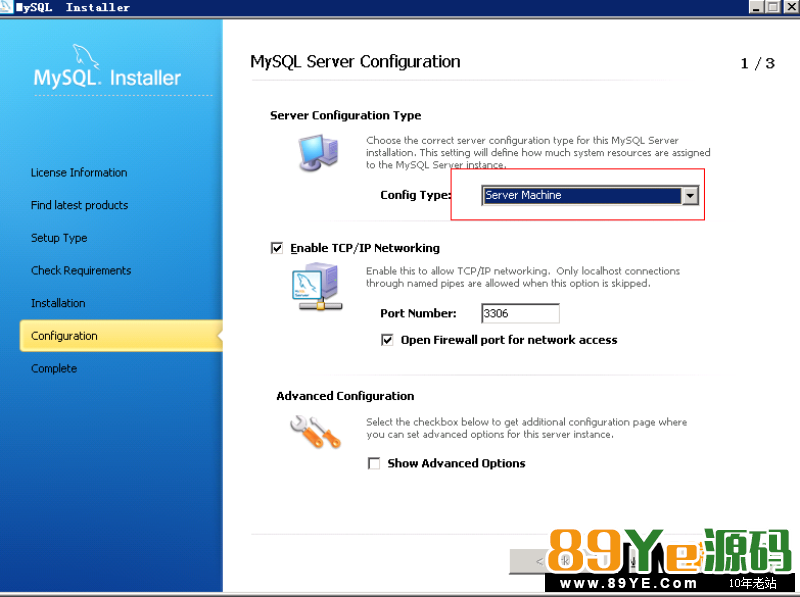This screenshot has width=800, height=597.
Task: Select the Server Machine combo box value
Action: pos(582,195)
